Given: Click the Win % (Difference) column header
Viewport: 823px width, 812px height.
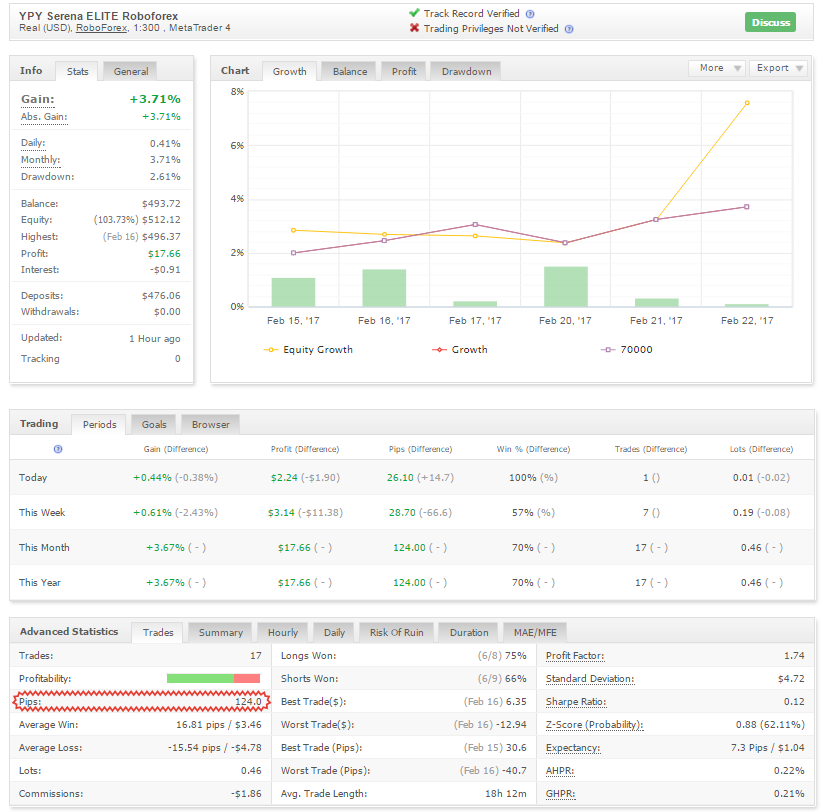Looking at the screenshot, I should click(533, 449).
